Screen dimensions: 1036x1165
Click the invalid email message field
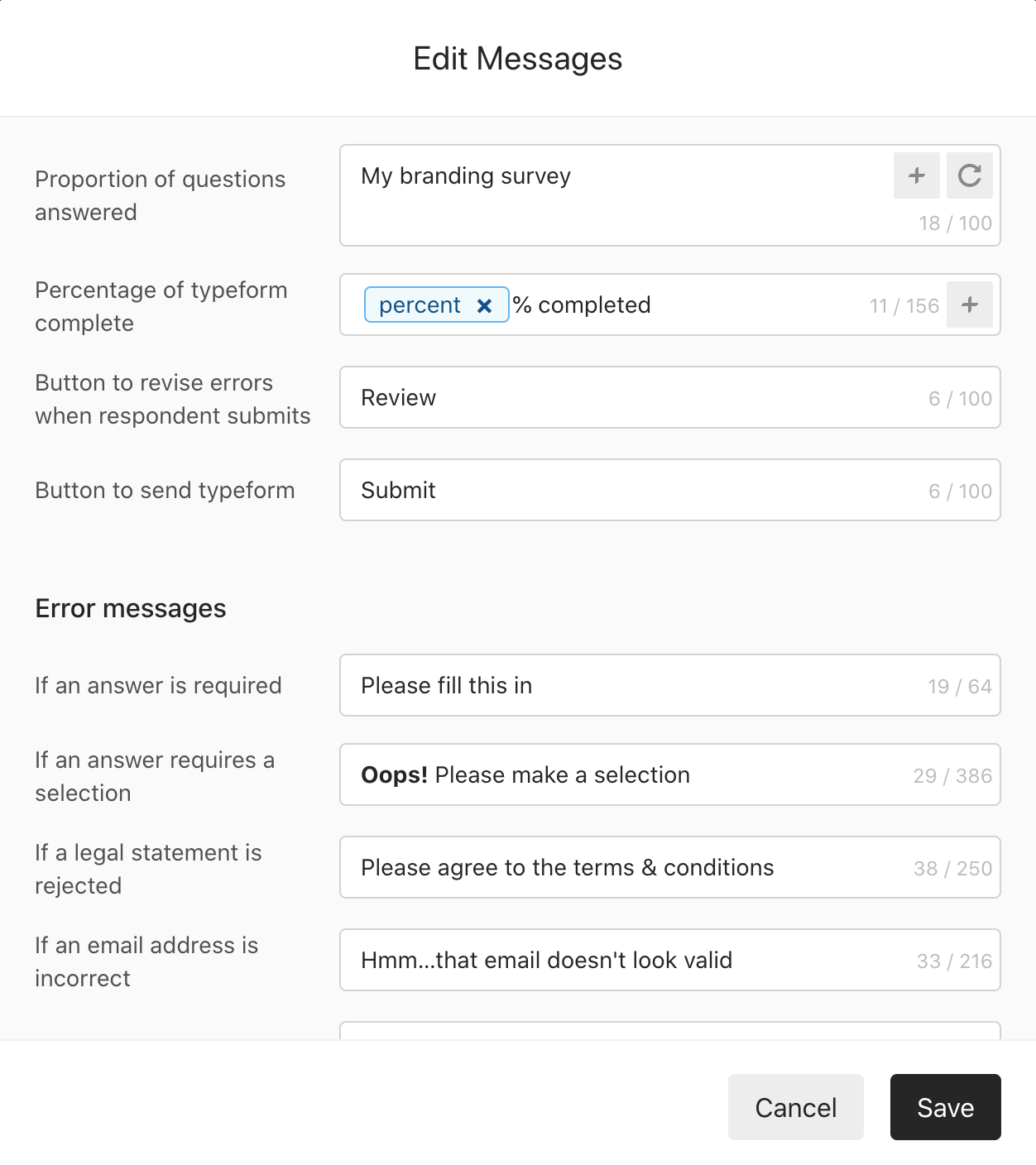click(x=669, y=960)
